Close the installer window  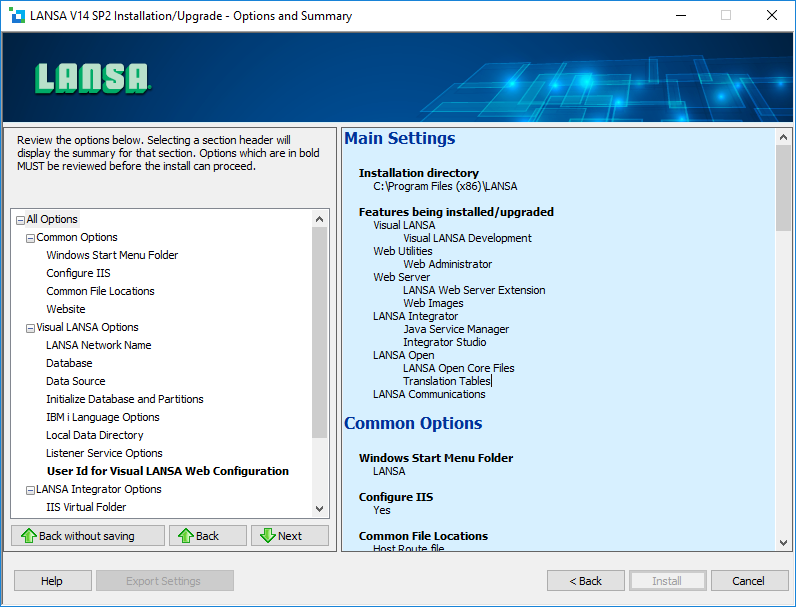772,15
